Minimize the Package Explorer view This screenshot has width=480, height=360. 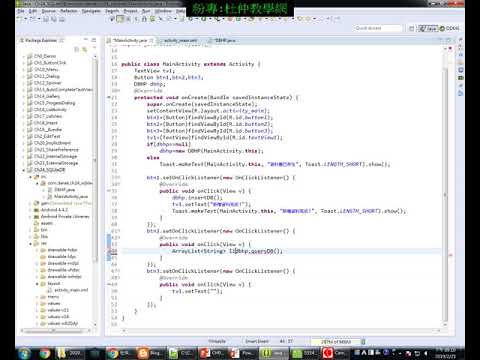86,40
